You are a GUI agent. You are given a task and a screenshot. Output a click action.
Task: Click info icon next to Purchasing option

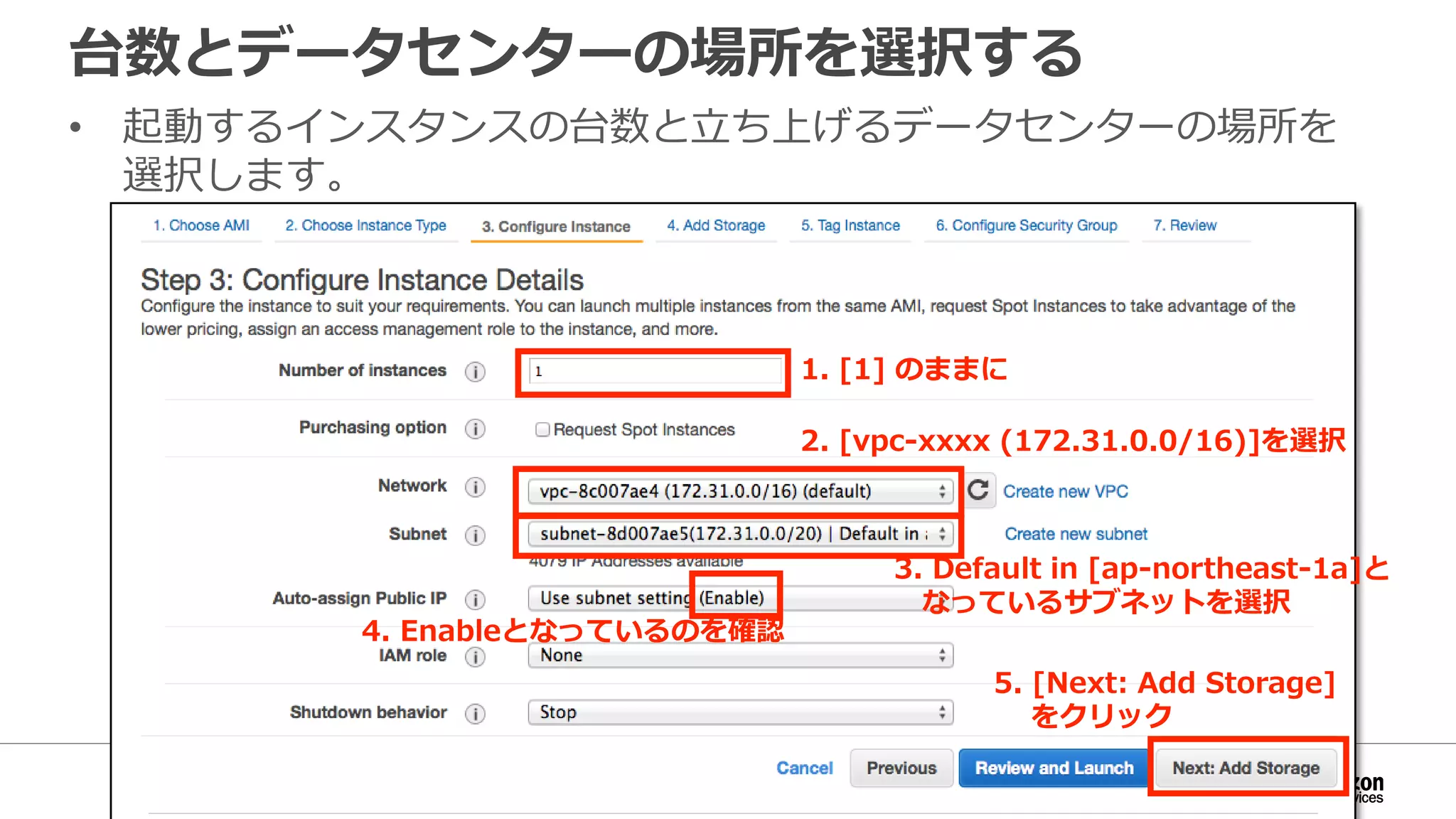tap(475, 429)
